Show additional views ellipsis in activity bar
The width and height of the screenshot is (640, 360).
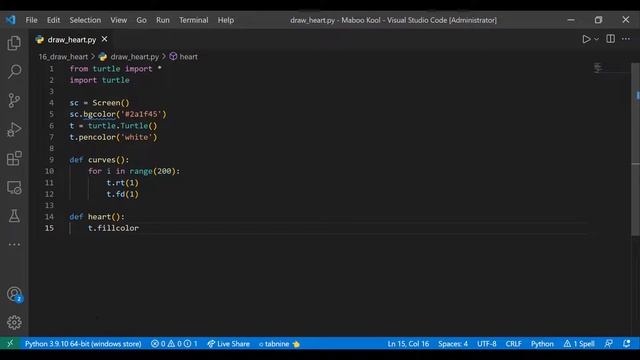click(x=14, y=244)
